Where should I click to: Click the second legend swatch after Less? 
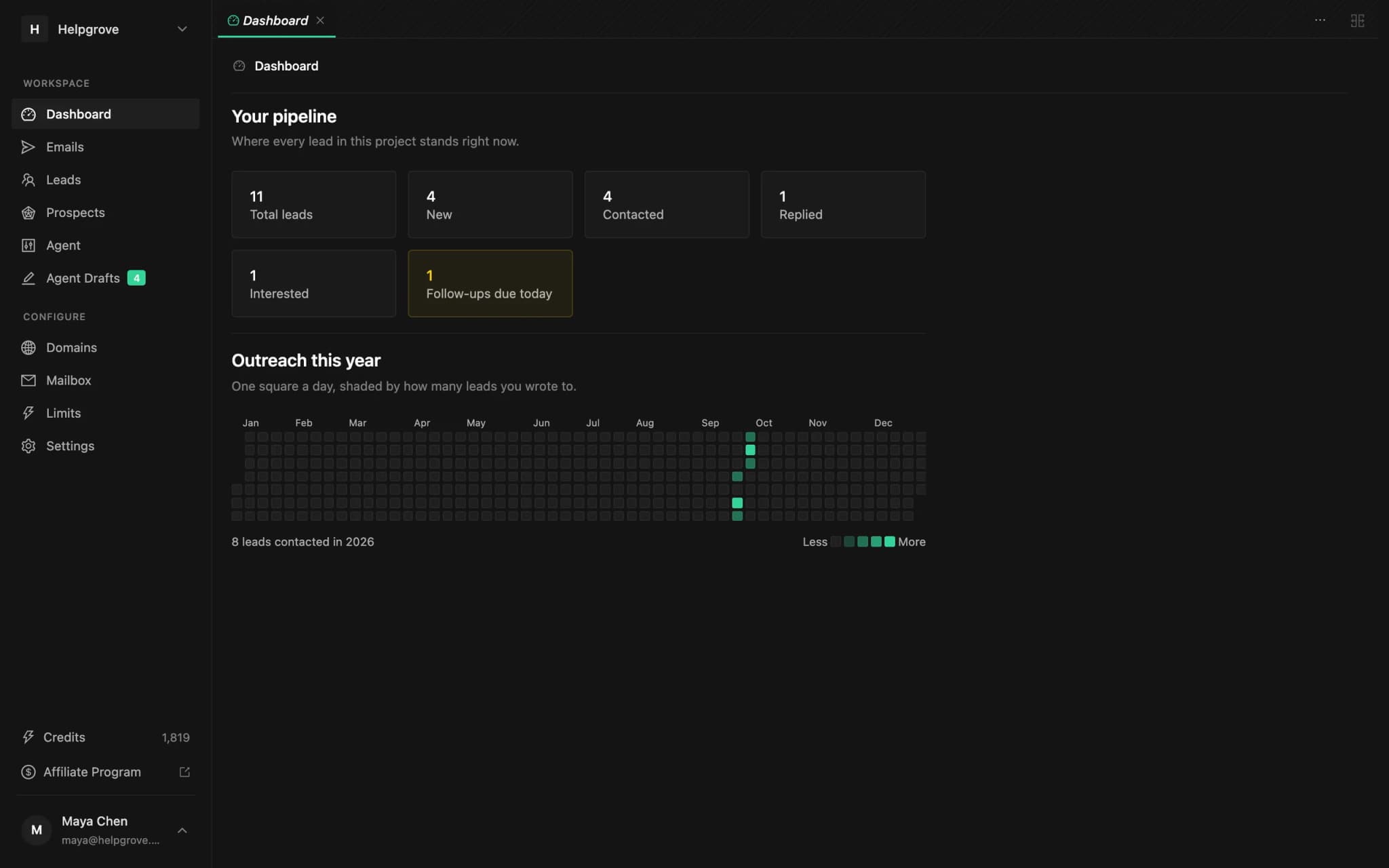coord(849,542)
